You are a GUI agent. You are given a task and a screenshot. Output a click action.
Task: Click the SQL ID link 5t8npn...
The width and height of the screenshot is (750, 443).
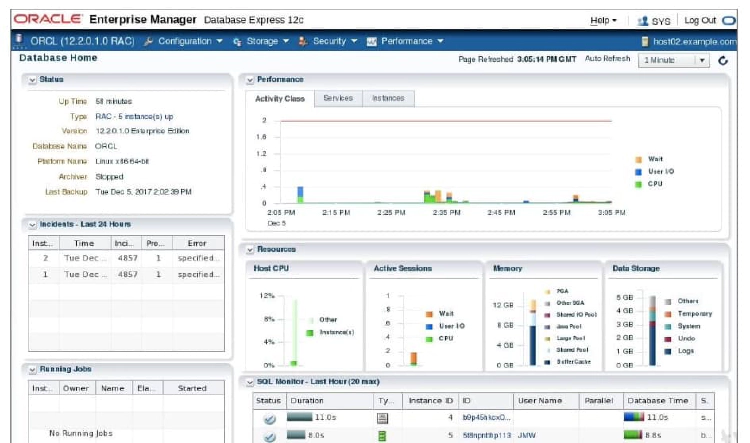click(x=486, y=435)
